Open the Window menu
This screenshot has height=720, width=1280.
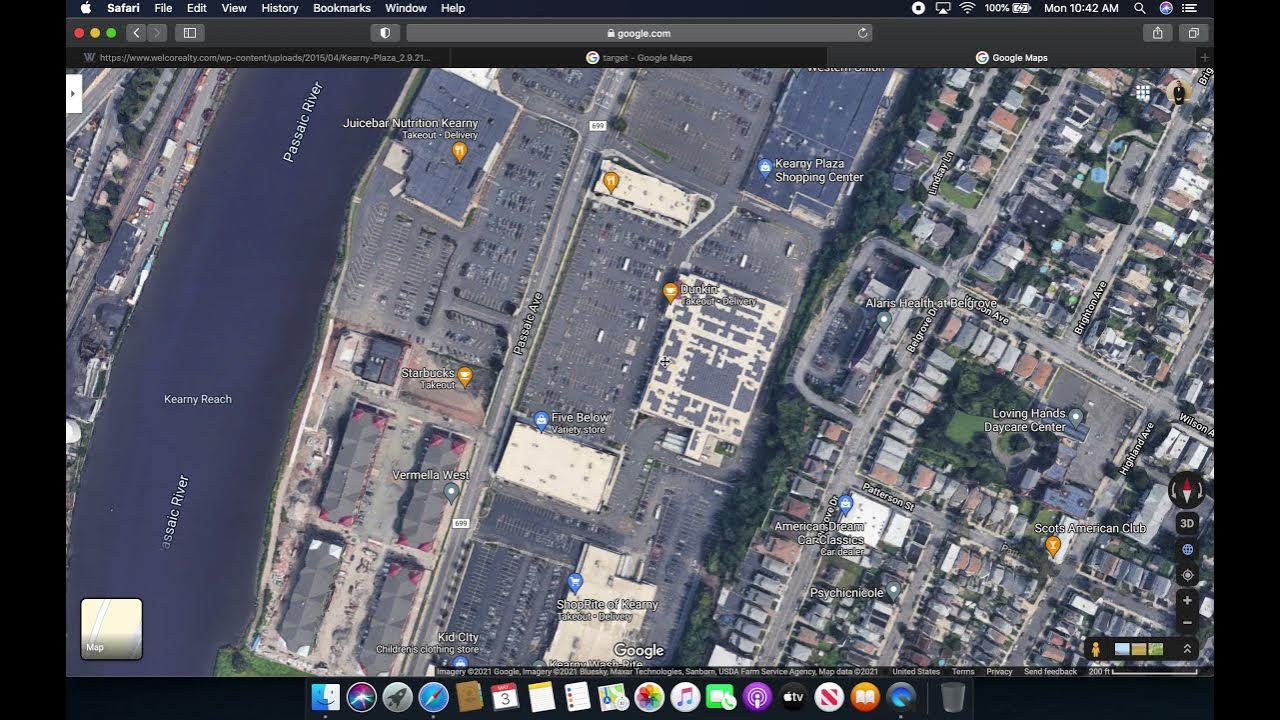[405, 8]
